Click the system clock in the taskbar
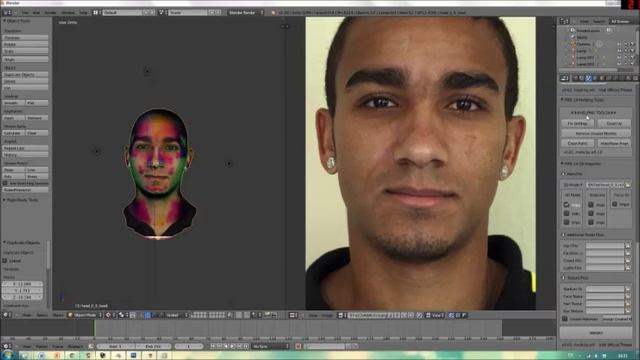The image size is (640, 360). point(622,356)
